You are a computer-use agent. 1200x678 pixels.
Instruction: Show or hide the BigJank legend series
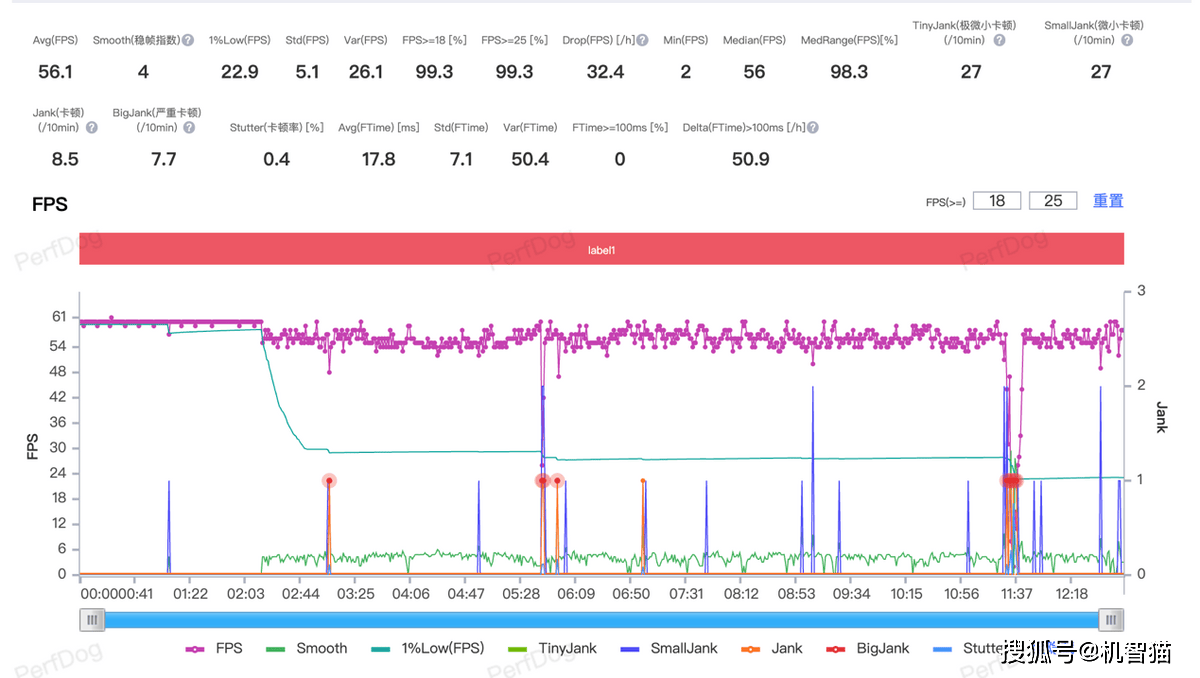point(868,648)
